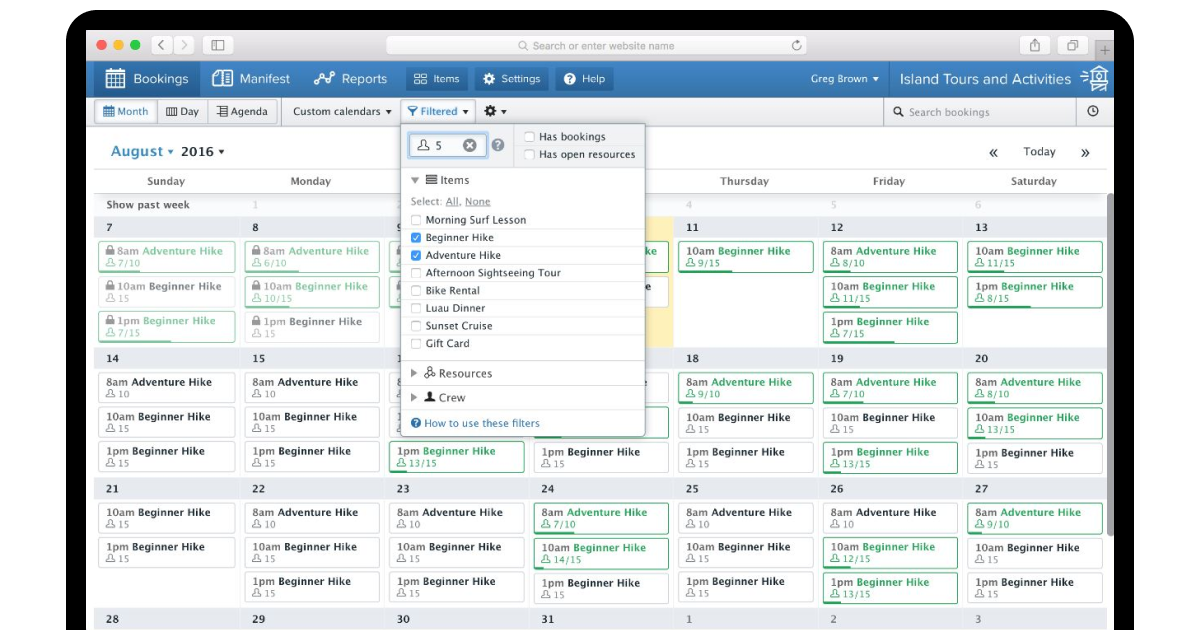Check Sunset Cruise filter

pyautogui.click(x=416, y=326)
